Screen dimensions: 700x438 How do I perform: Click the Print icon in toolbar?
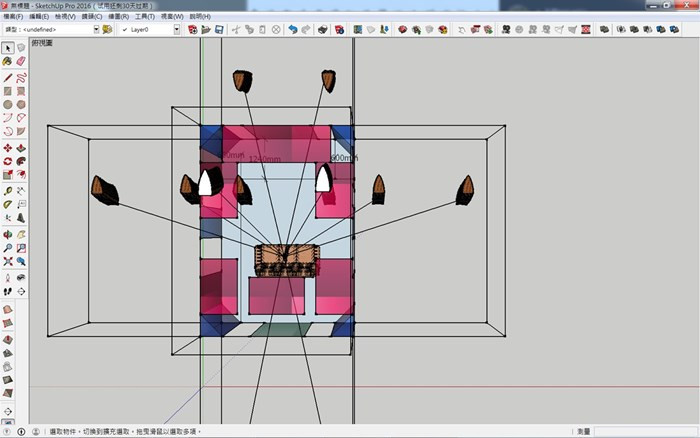coord(322,30)
